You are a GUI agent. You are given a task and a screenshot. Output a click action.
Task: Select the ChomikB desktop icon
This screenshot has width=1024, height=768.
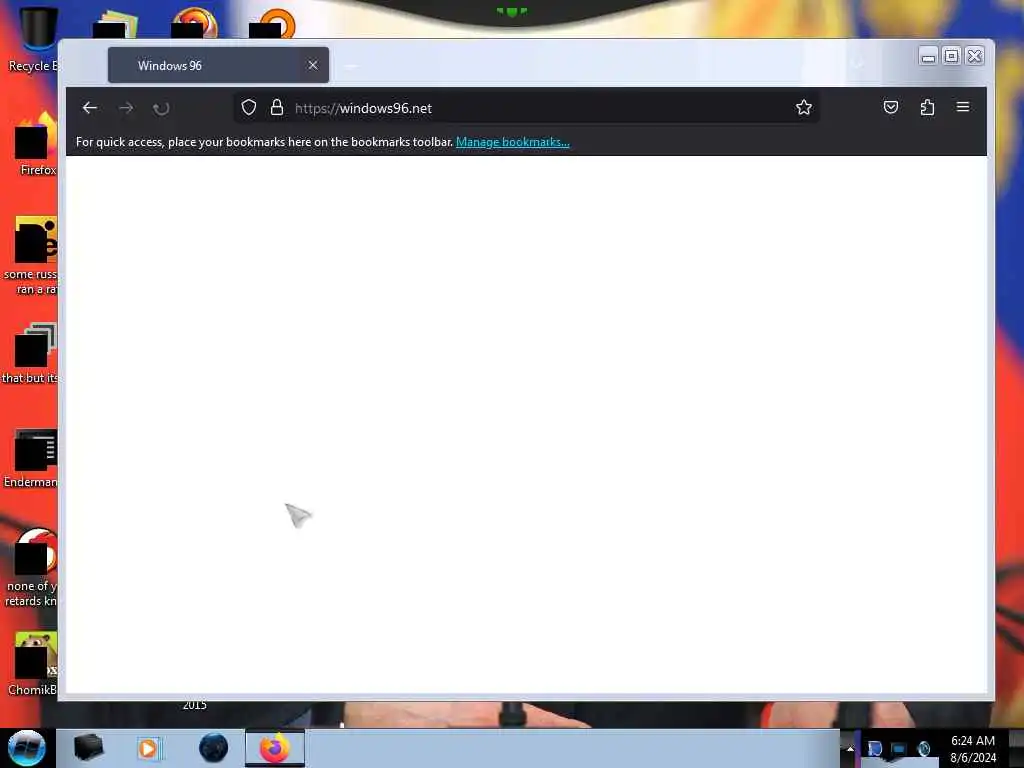pyautogui.click(x=34, y=664)
